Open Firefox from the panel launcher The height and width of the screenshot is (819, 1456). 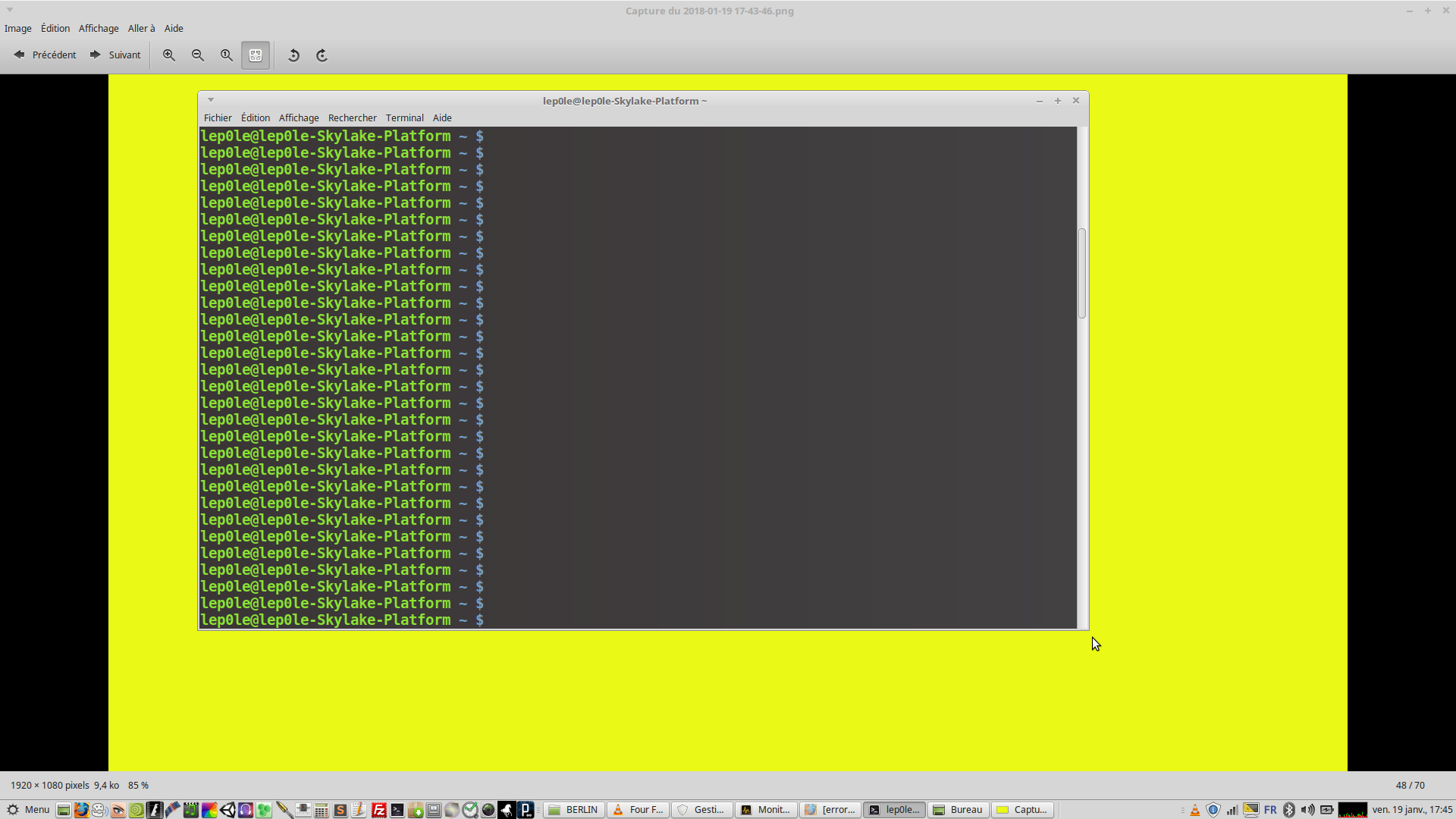[x=81, y=810]
